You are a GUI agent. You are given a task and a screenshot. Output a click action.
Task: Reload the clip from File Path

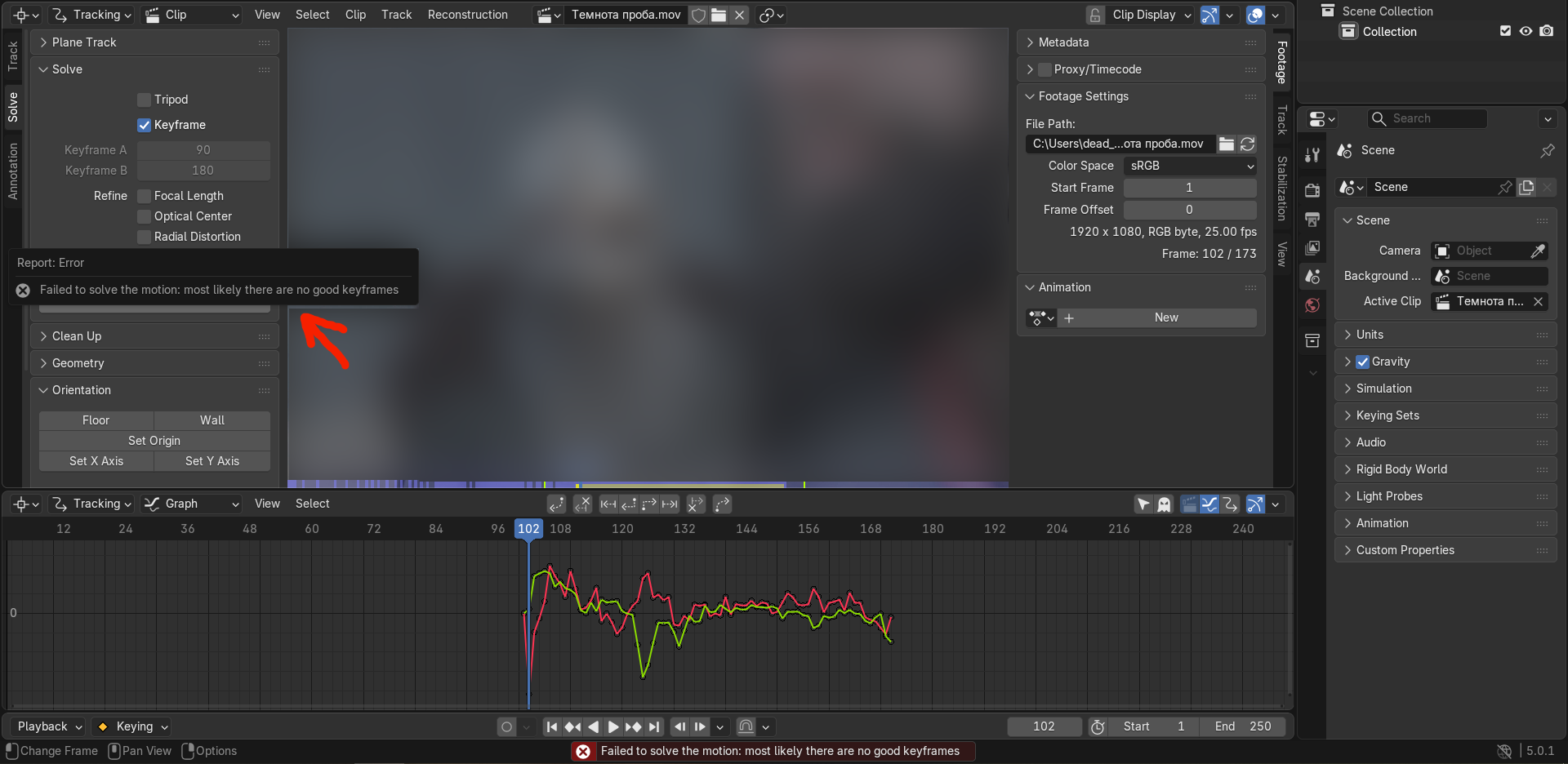[x=1247, y=144]
